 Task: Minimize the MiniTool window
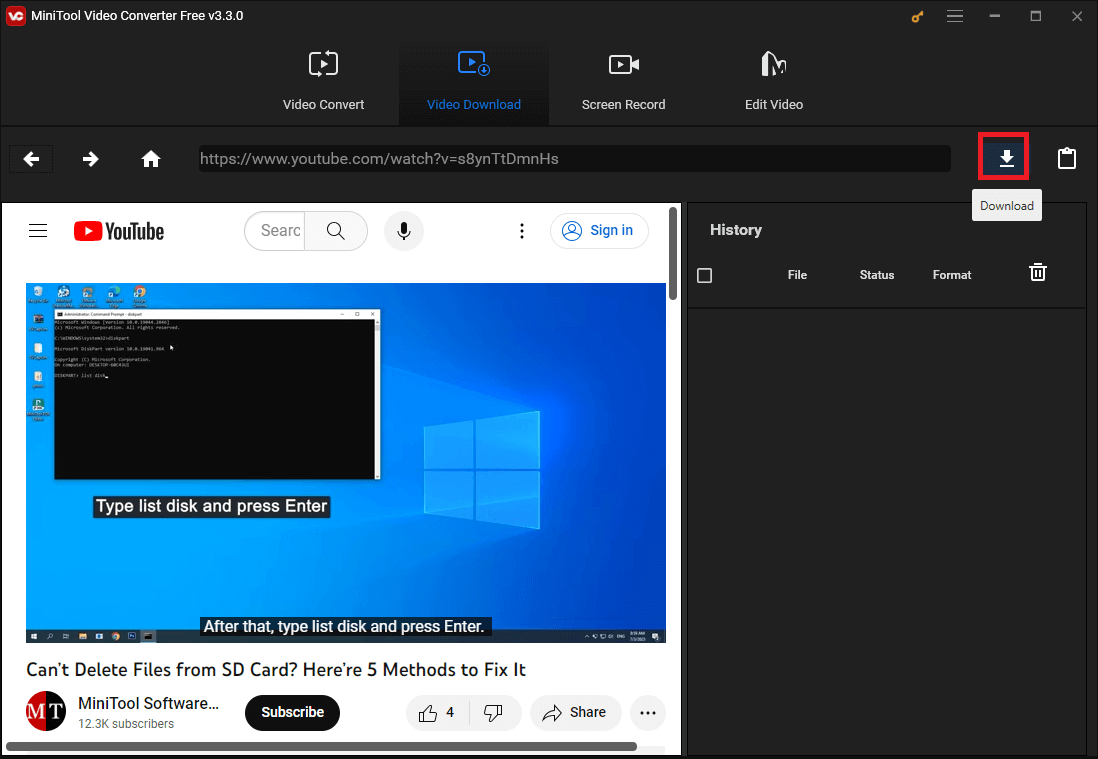click(x=994, y=15)
